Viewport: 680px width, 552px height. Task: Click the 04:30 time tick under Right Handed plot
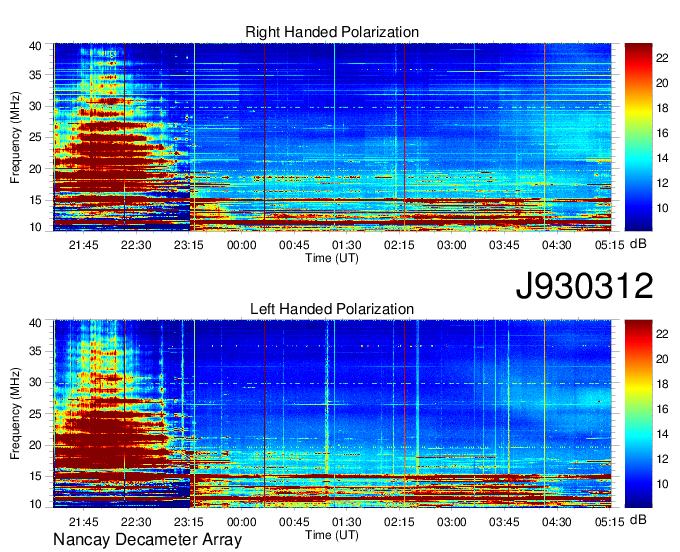557,245
